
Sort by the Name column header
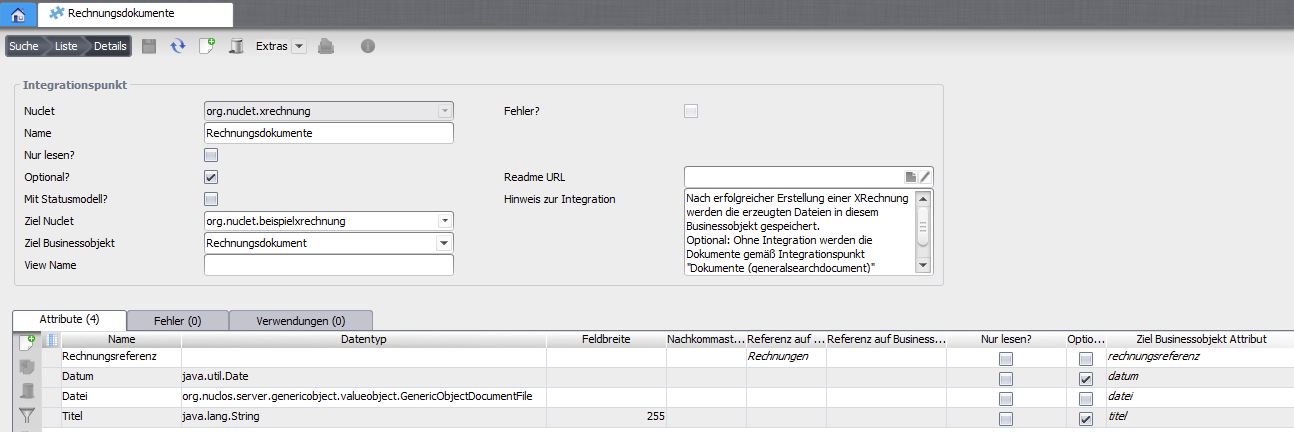pos(120,340)
